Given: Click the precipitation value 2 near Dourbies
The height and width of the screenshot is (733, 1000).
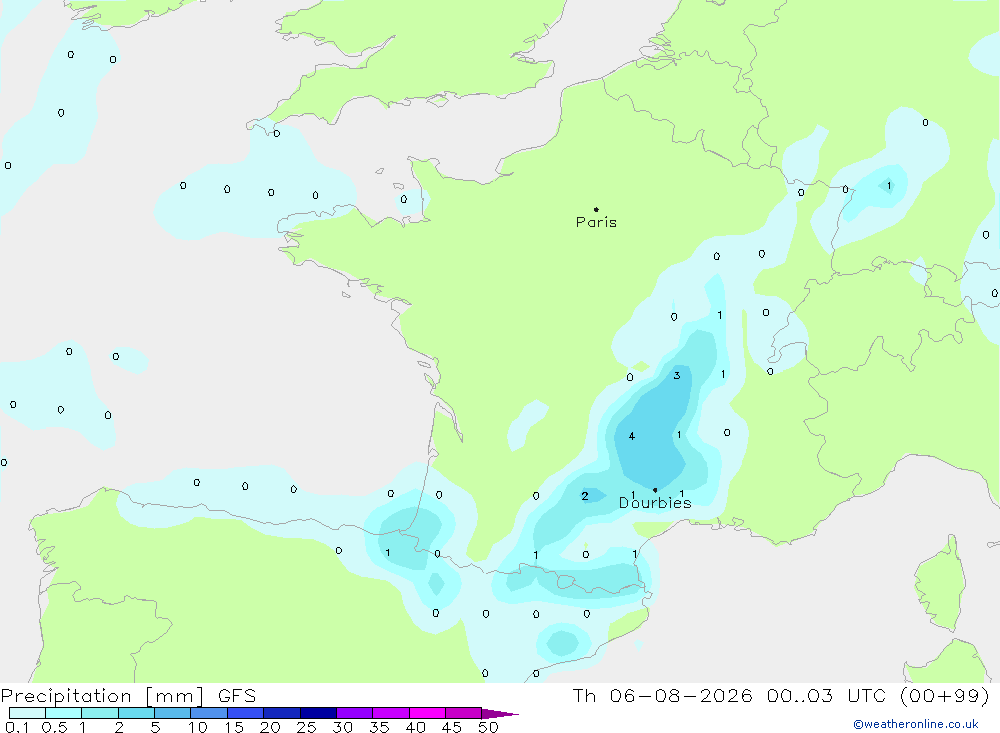Looking at the screenshot, I should pos(584,496).
